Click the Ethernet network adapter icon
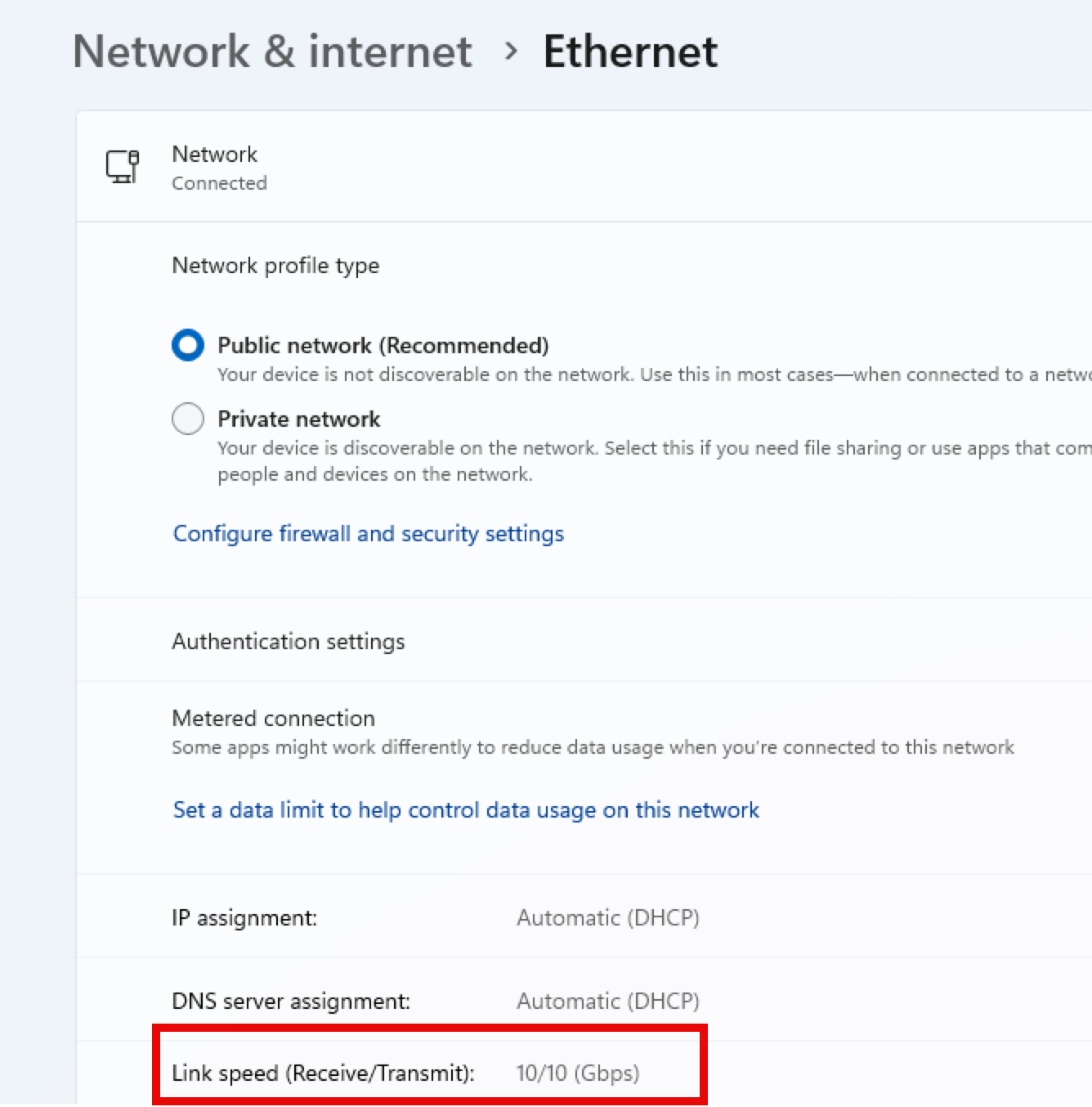The image size is (1092, 1107). click(123, 166)
